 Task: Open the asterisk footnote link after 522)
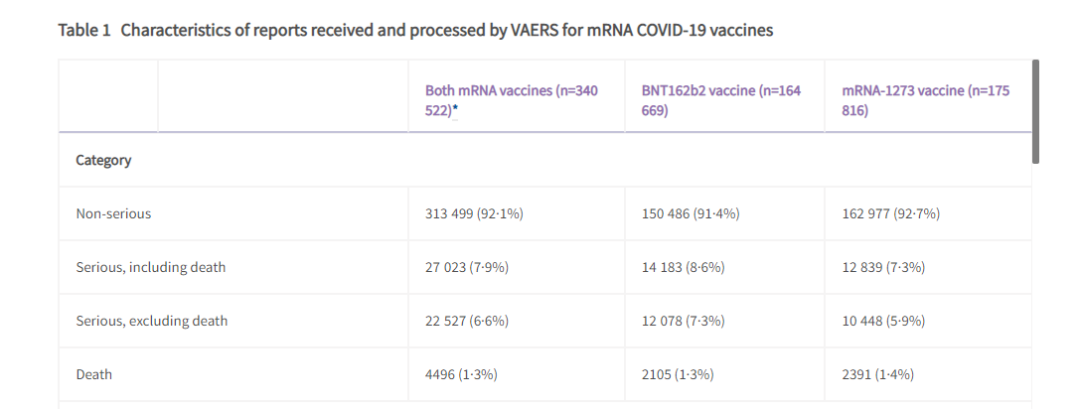pyautogui.click(x=455, y=110)
